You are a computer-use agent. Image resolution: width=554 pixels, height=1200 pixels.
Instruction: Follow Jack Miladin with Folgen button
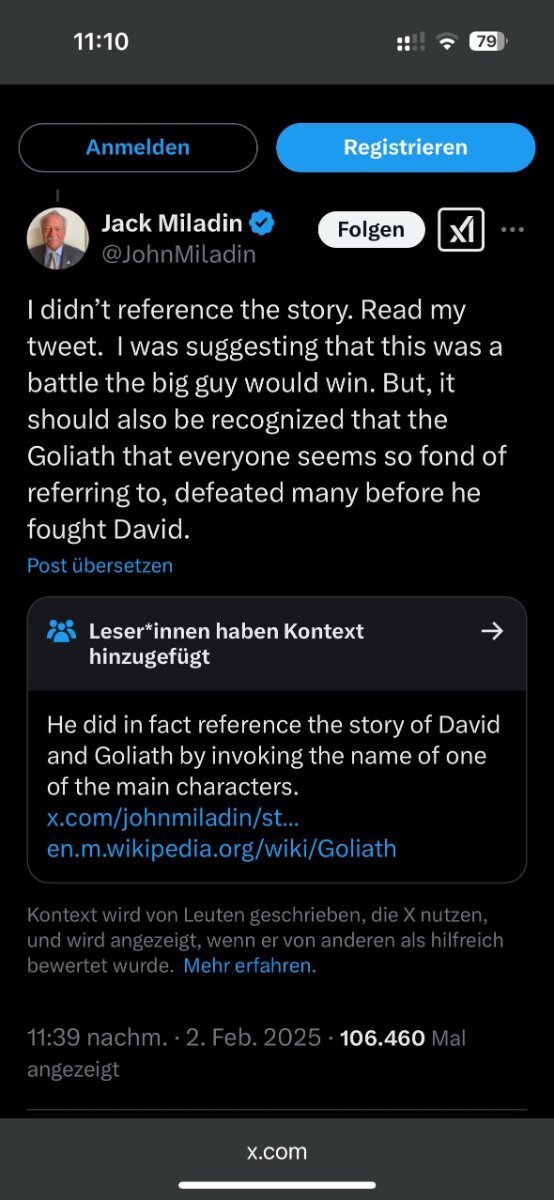tap(371, 229)
